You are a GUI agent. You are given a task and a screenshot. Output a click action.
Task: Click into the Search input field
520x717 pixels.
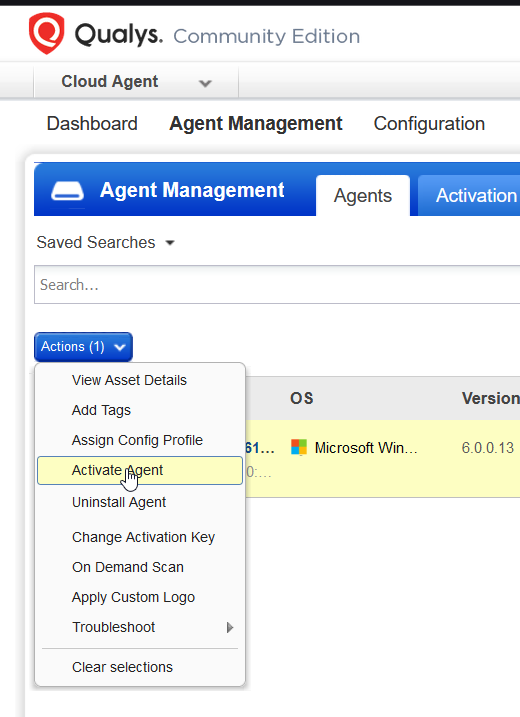tap(277, 284)
